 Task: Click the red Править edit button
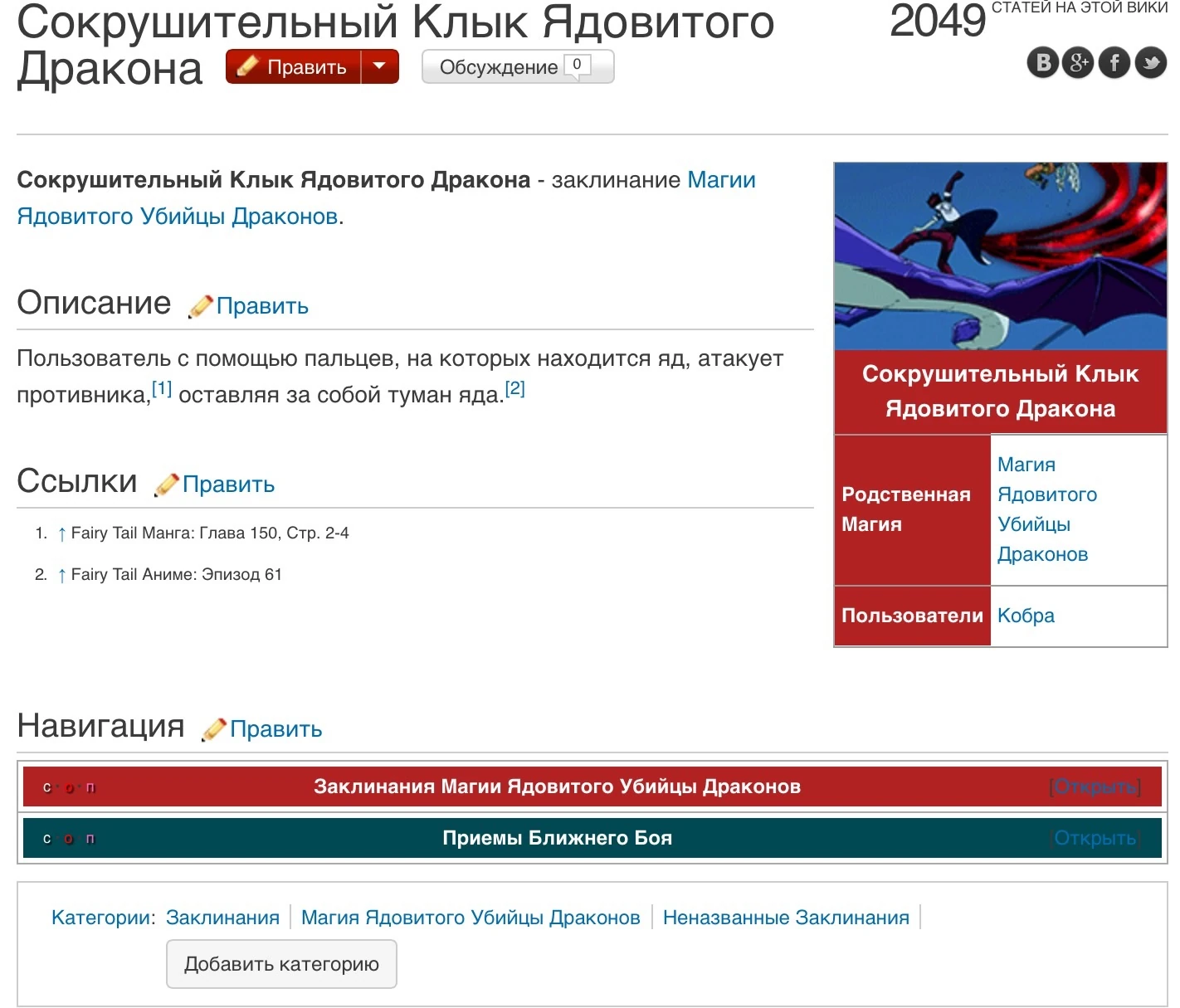[x=294, y=67]
